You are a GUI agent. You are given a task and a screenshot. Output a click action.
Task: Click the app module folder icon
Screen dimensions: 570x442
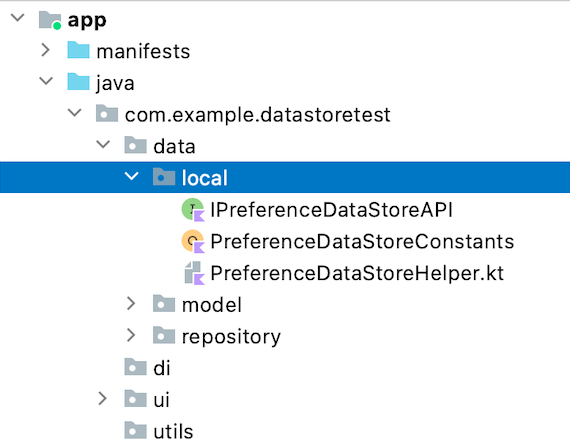point(50,20)
